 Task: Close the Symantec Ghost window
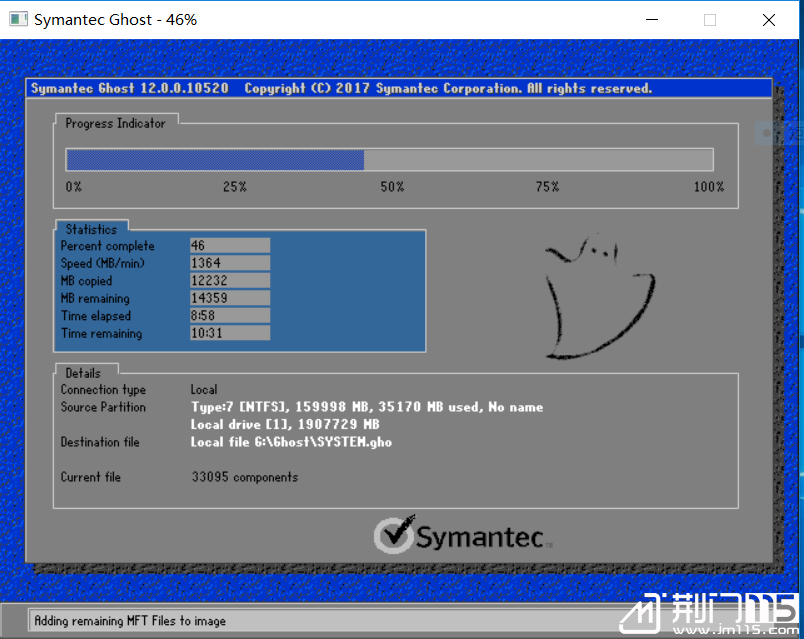[769, 19]
